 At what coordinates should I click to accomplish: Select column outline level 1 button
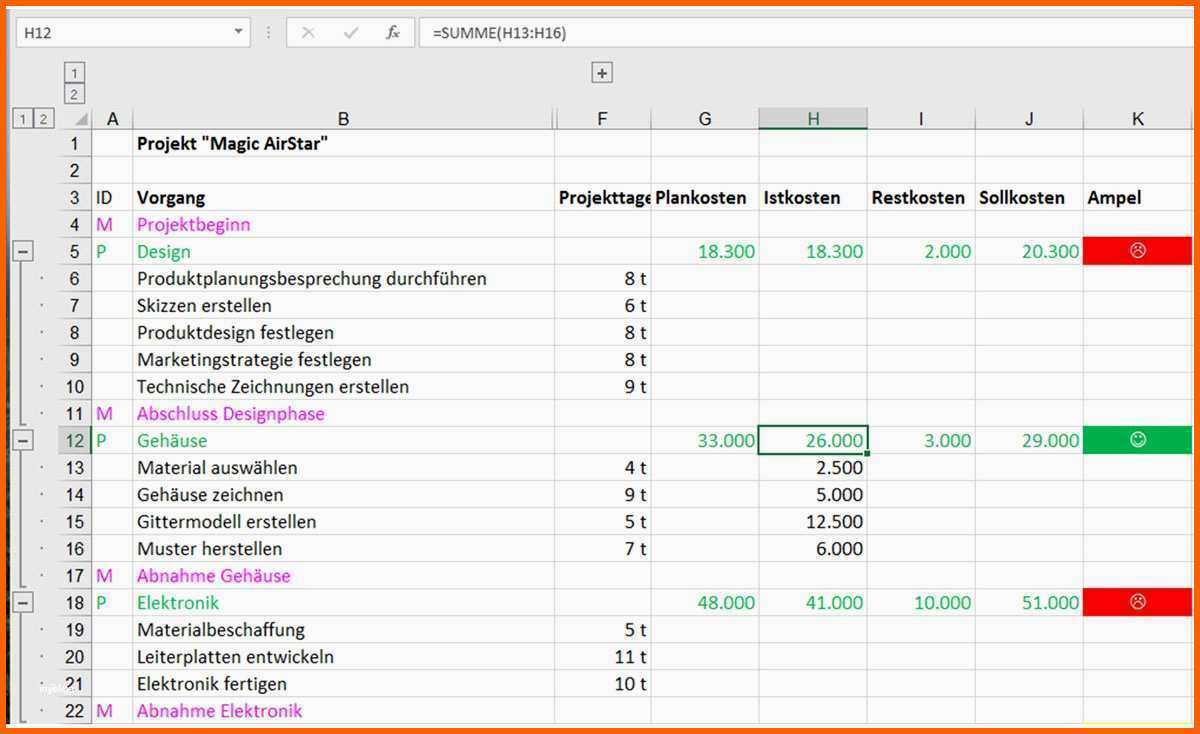74,73
